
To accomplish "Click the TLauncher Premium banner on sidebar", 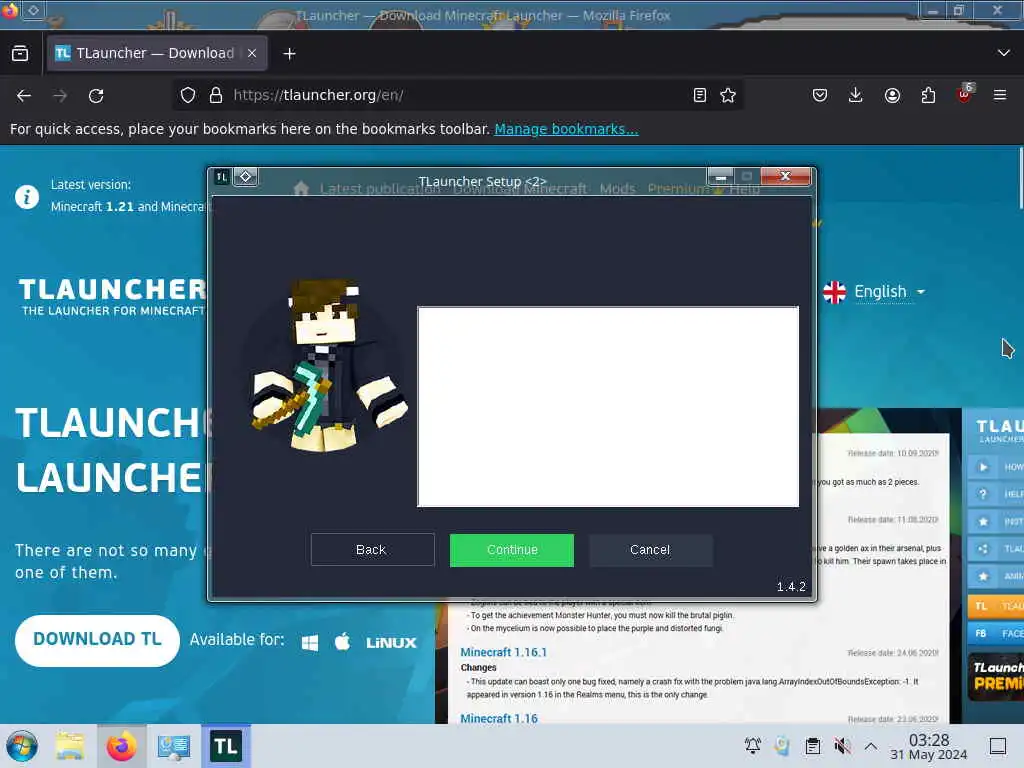I will tap(995, 677).
